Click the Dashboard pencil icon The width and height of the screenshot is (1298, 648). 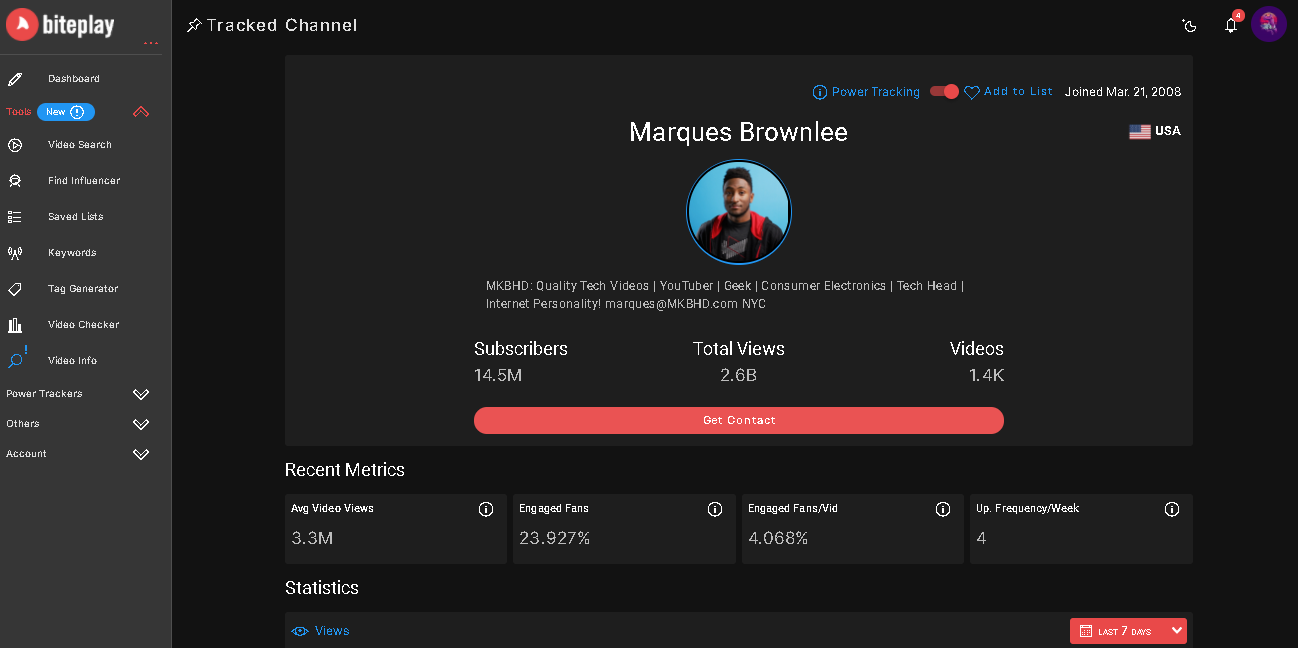pos(15,79)
